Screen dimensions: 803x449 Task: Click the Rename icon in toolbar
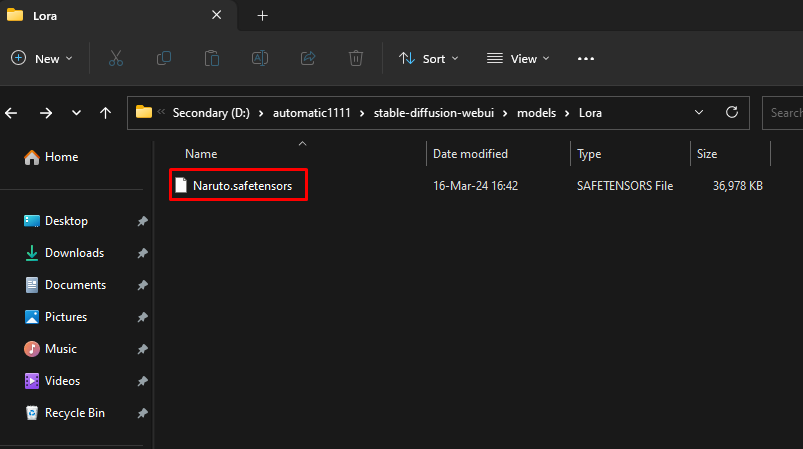click(260, 59)
